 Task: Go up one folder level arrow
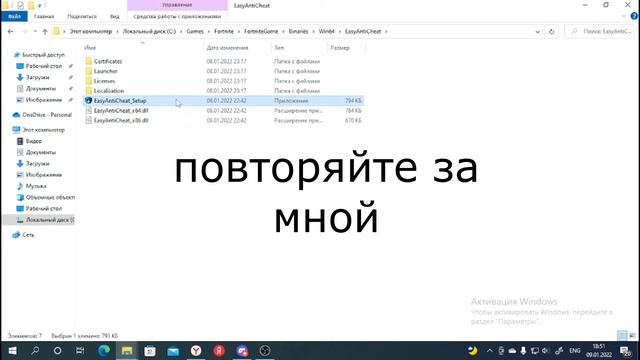pos(45,31)
